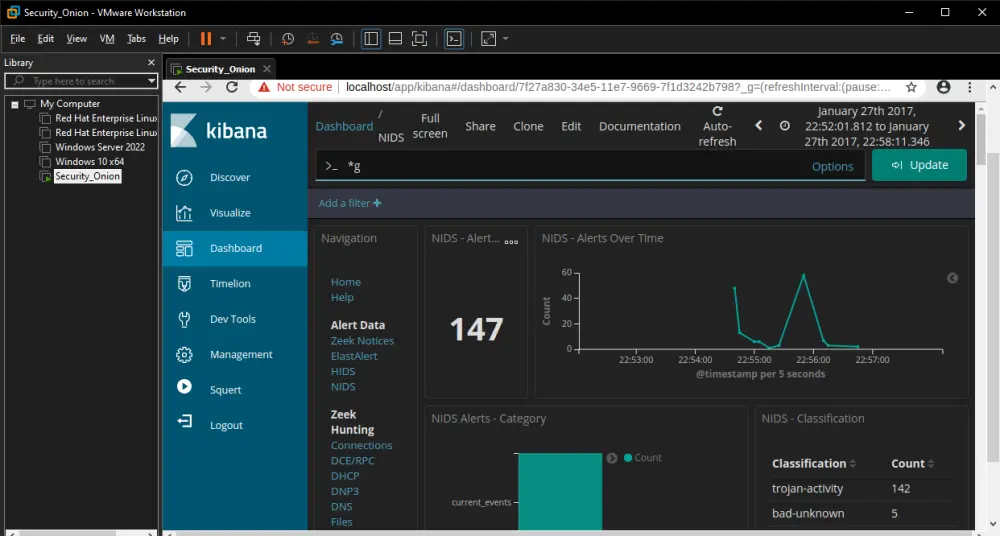
Task: Click the Not secure warning icon
Action: point(264,87)
